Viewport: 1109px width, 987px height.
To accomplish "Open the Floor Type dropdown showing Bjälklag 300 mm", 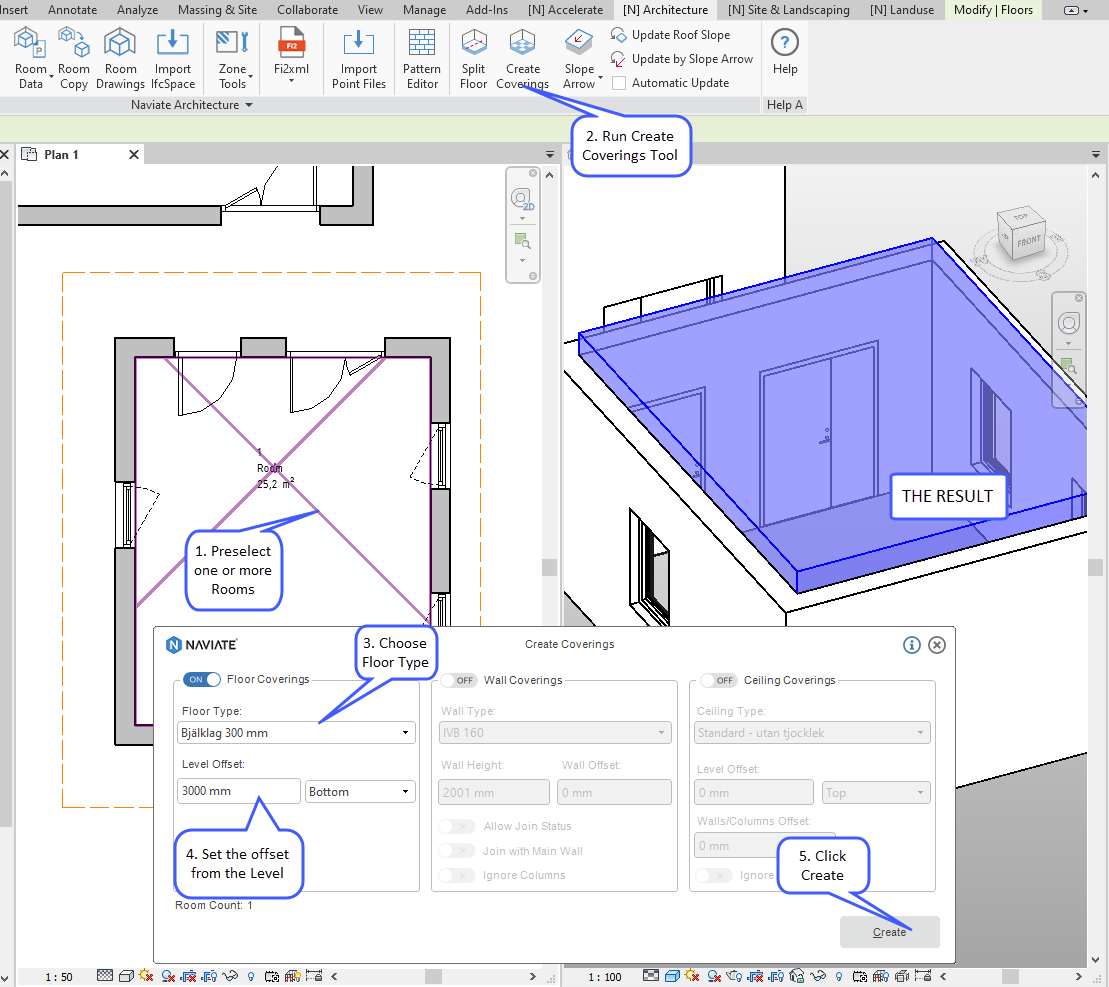I will (x=296, y=732).
